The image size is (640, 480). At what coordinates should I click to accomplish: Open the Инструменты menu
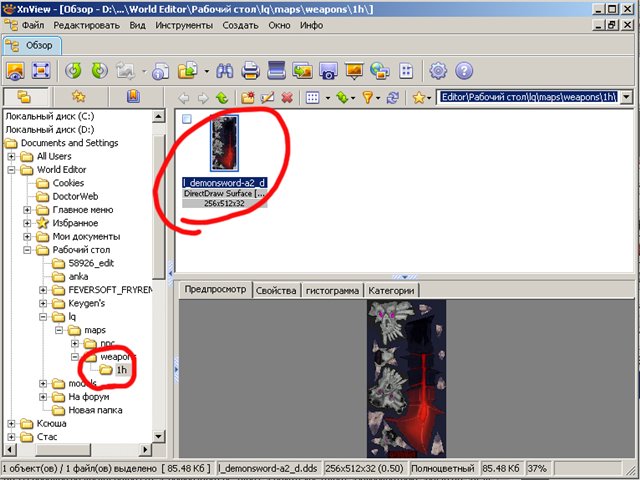click(184, 25)
